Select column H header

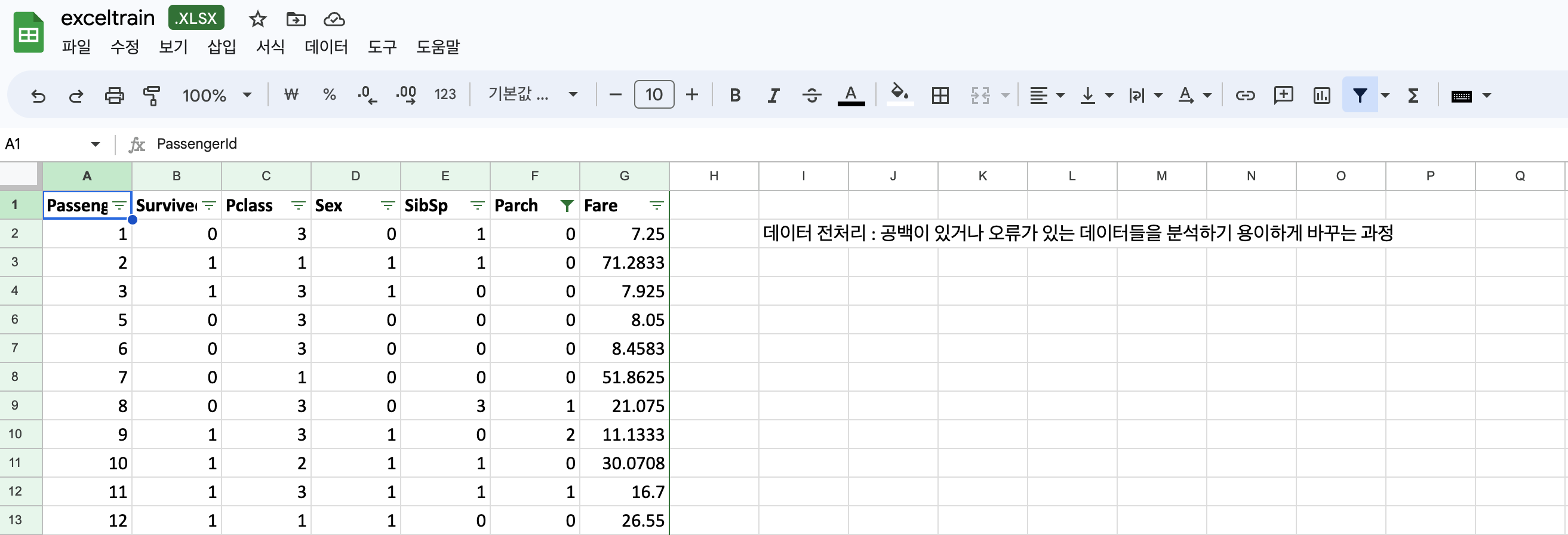pyautogui.click(x=714, y=176)
